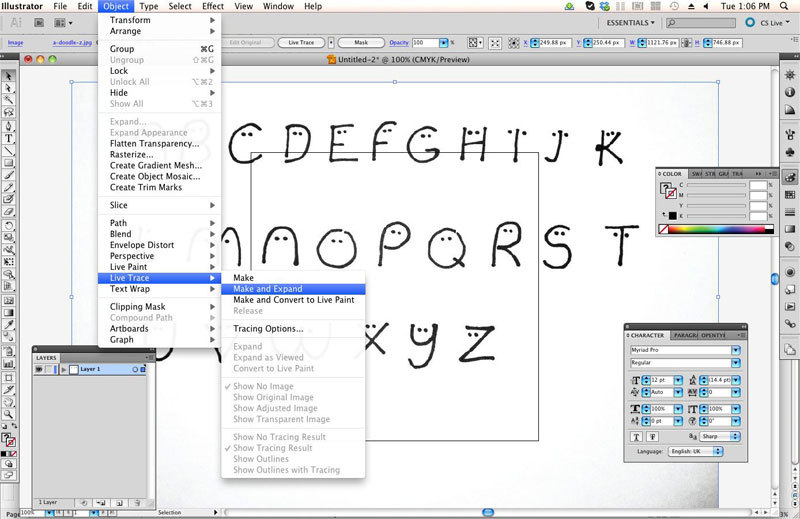Choose the Paintbrush tool

coord(9,175)
